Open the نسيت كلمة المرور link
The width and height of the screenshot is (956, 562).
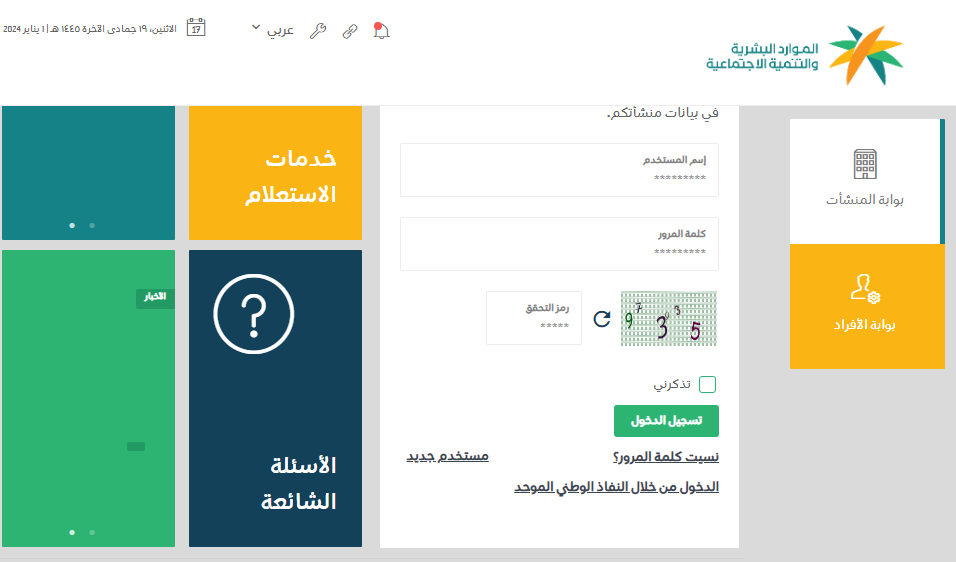[665, 457]
